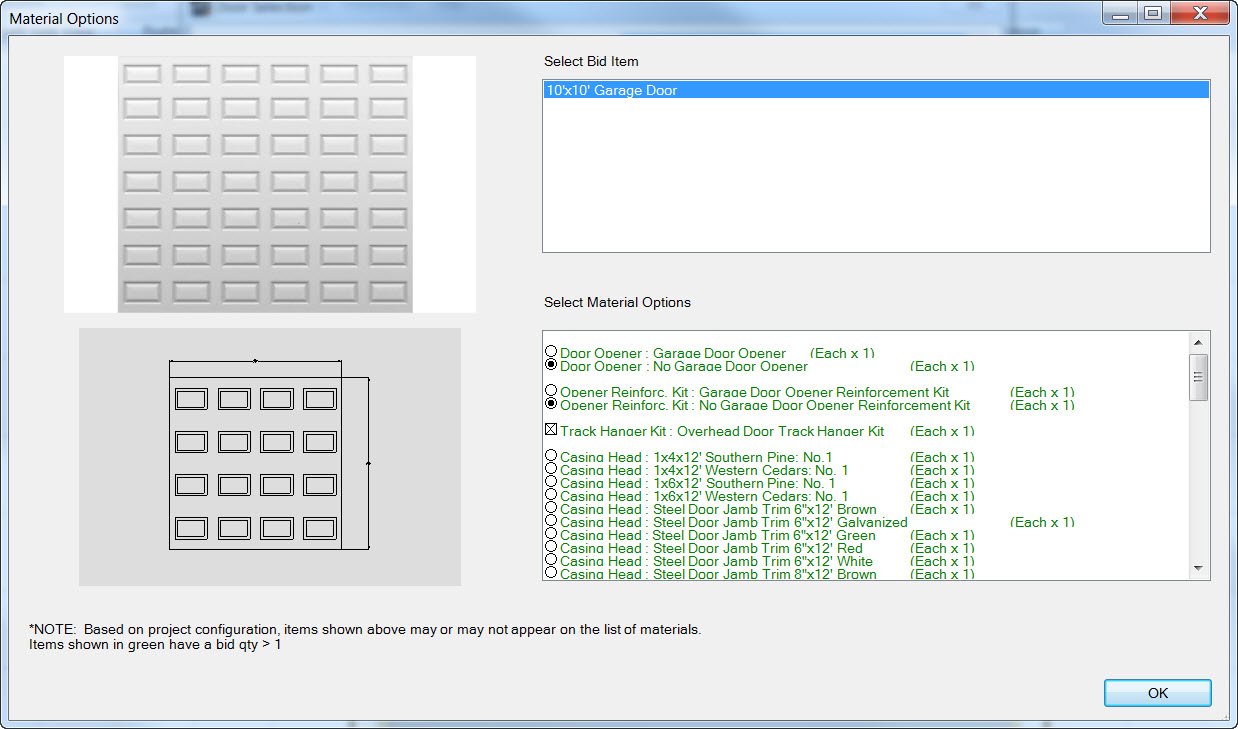Close the Material Options dialog

(x=1198, y=14)
